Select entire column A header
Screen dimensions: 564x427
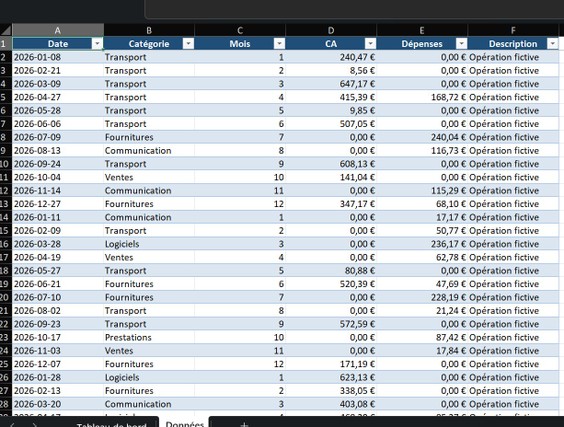58,30
